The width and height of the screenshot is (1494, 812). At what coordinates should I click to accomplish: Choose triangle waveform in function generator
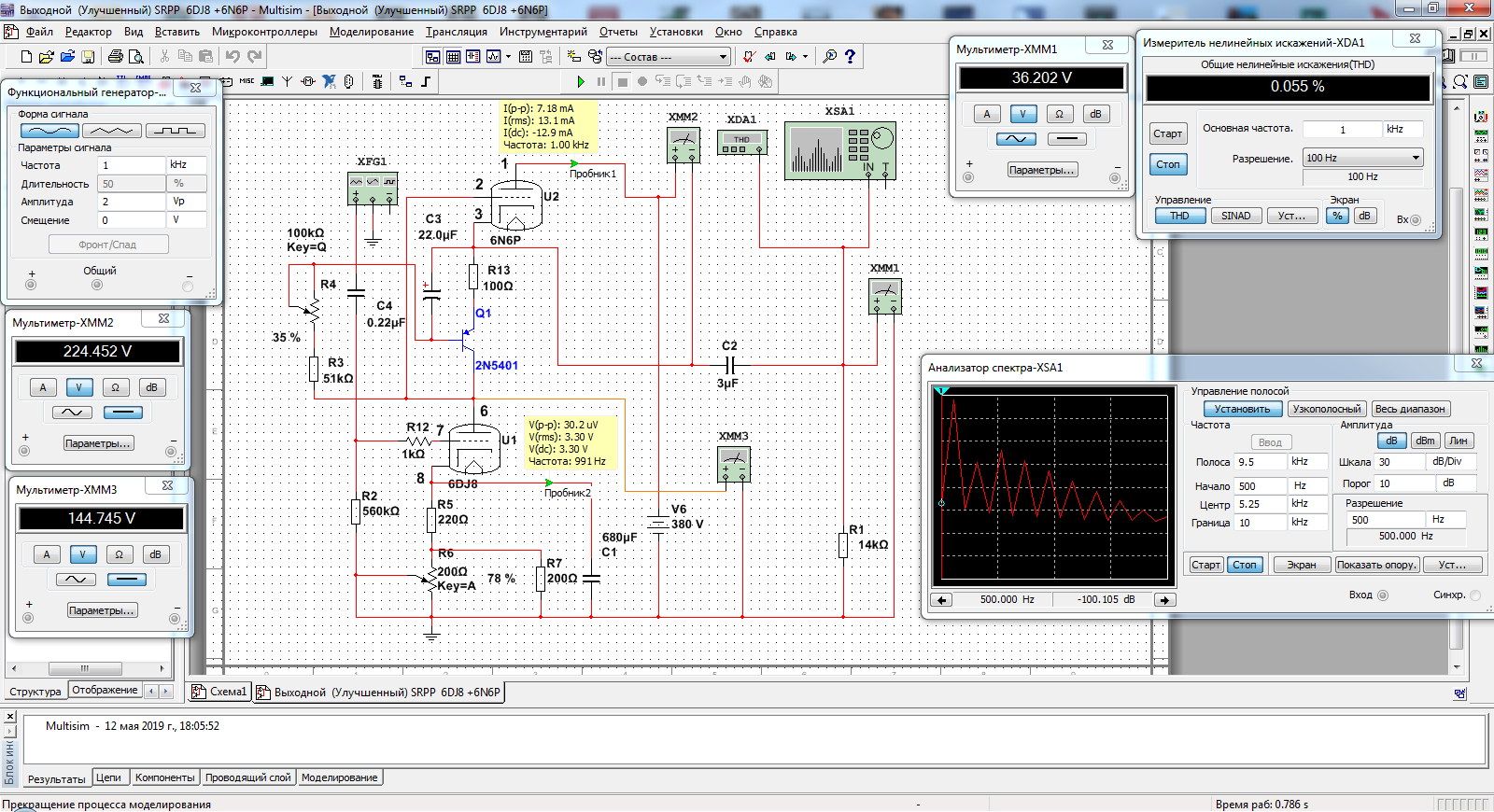click(112, 131)
